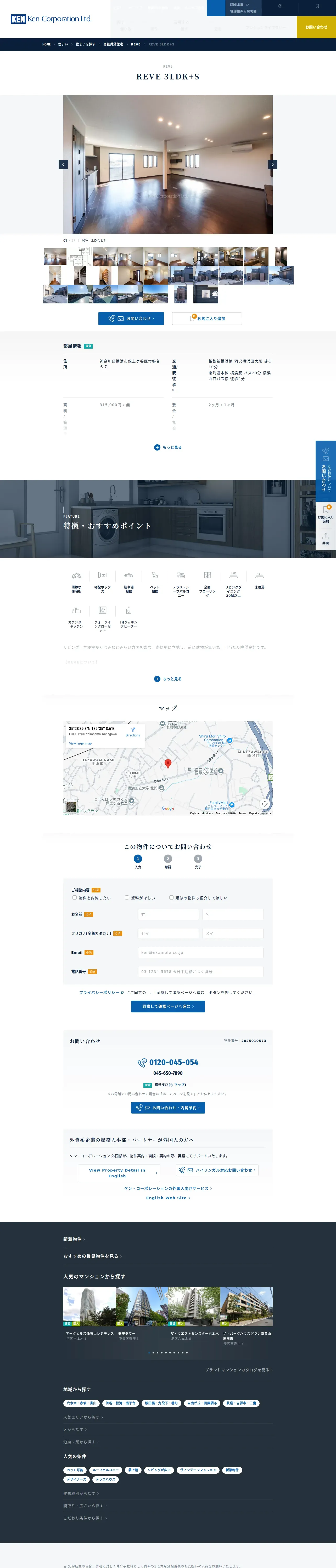Open 住まい breadcrumb item

[63, 44]
